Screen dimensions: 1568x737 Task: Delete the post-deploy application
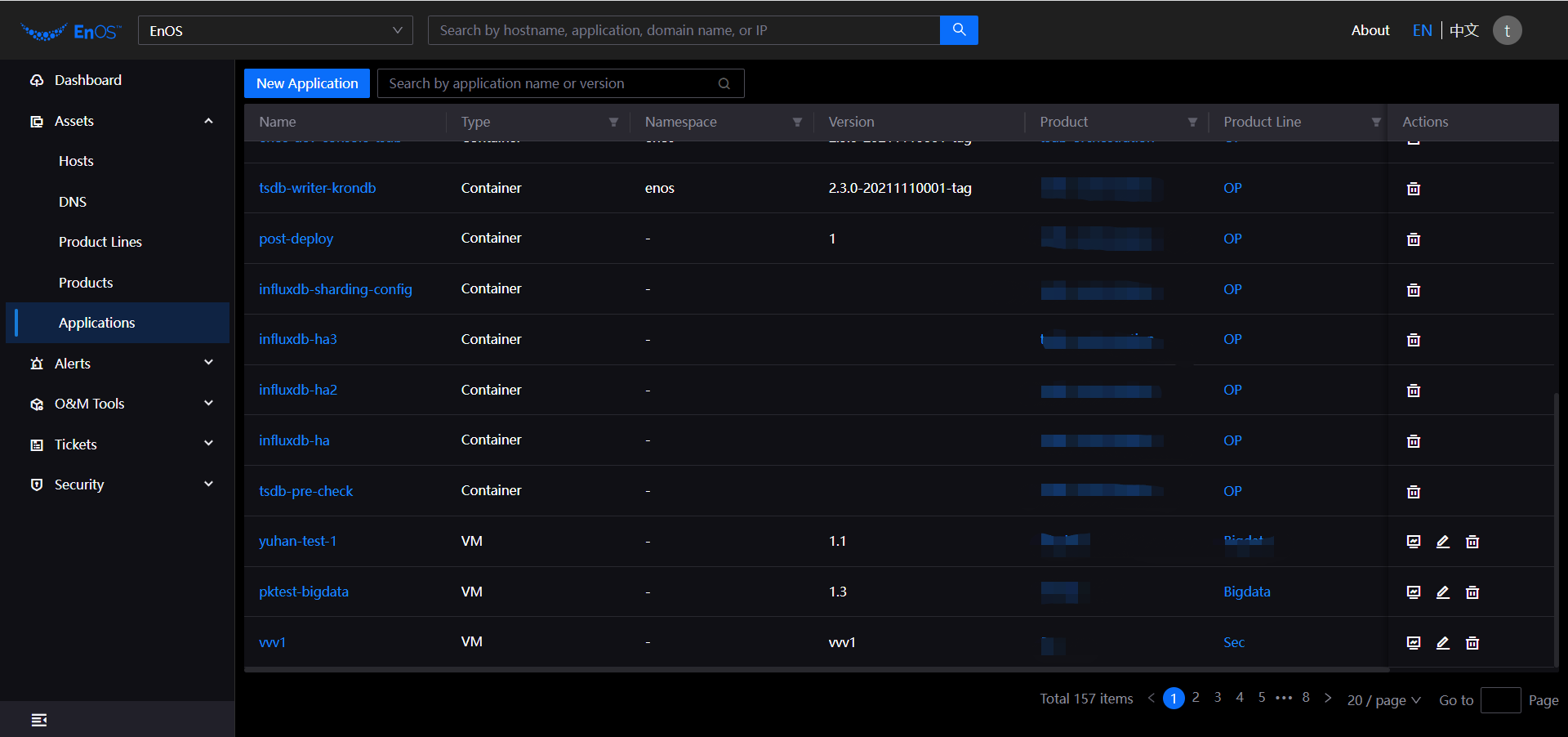coord(1414,239)
